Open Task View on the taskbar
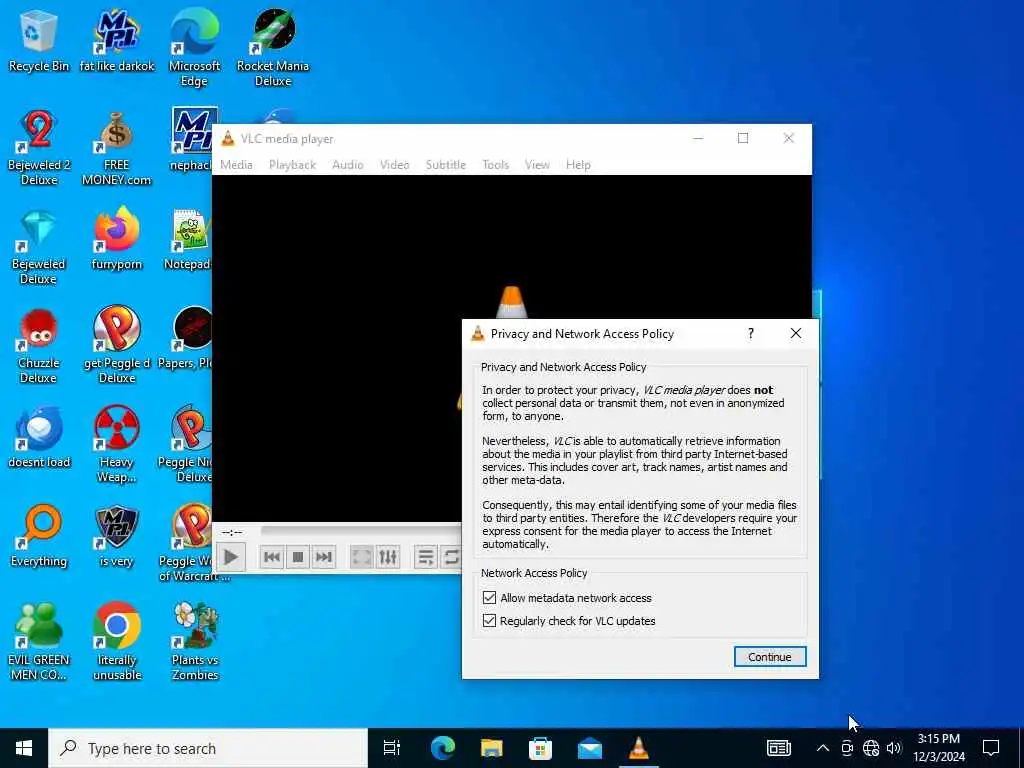1024x768 pixels. [x=392, y=748]
